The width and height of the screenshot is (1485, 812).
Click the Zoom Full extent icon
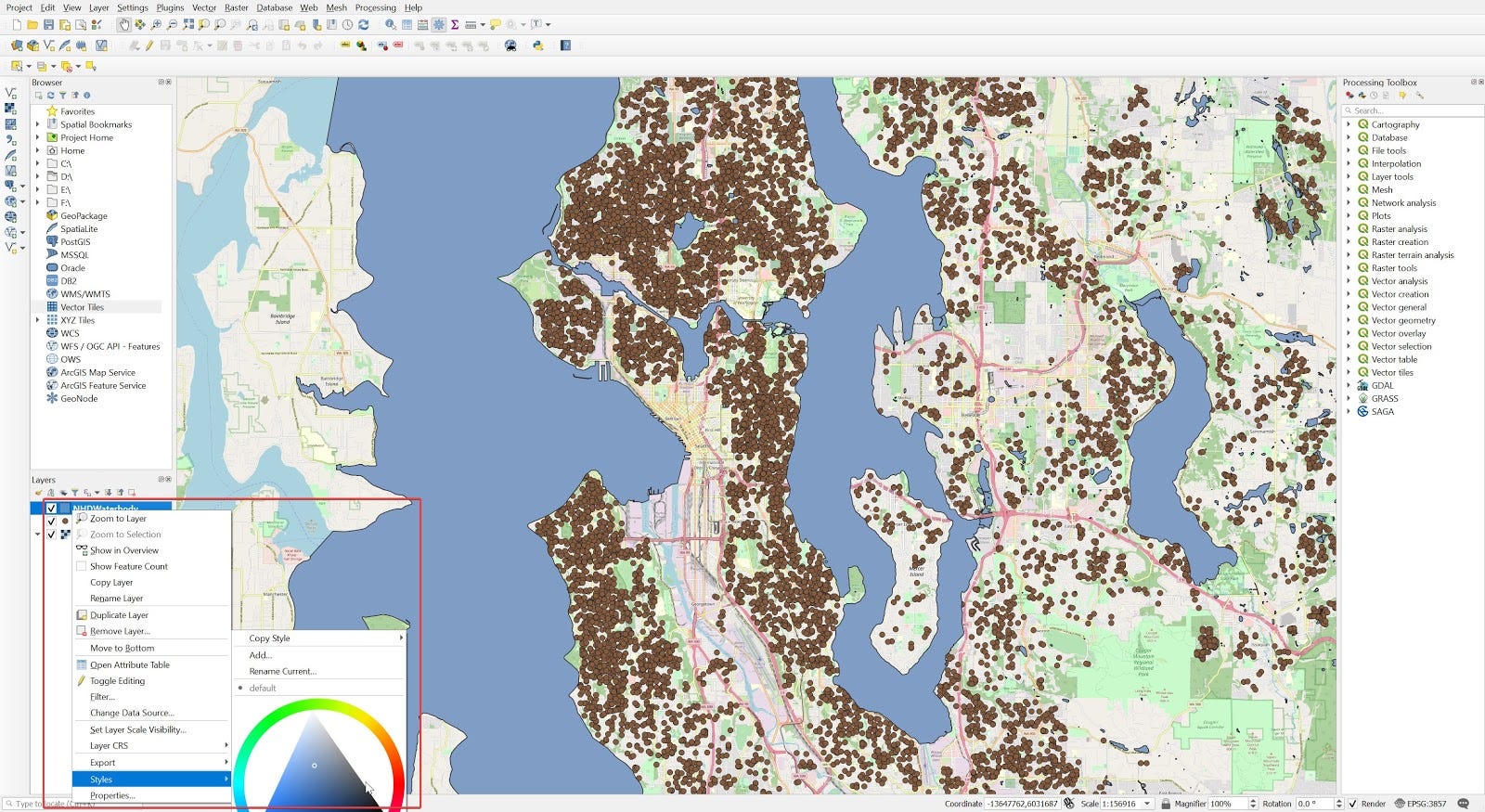pos(188,25)
